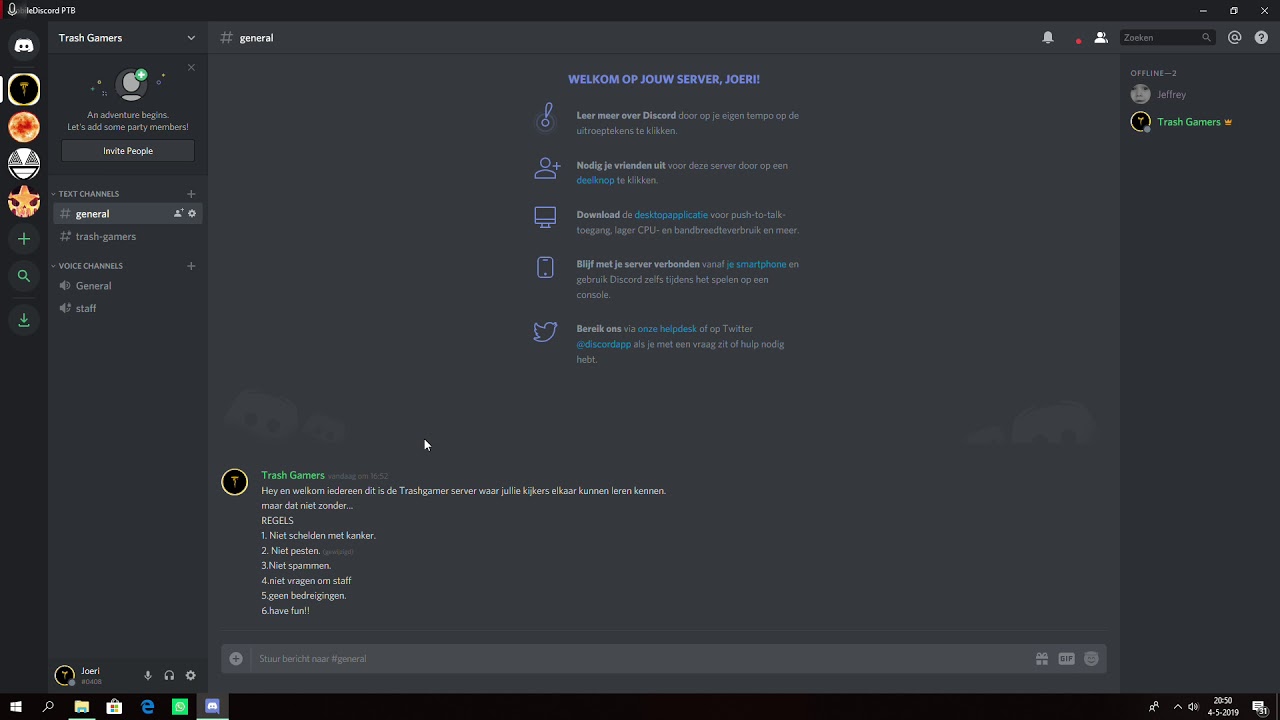Viewport: 1280px width, 720px height.
Task: Click the monitor Download icon
Action: [x=545, y=217]
